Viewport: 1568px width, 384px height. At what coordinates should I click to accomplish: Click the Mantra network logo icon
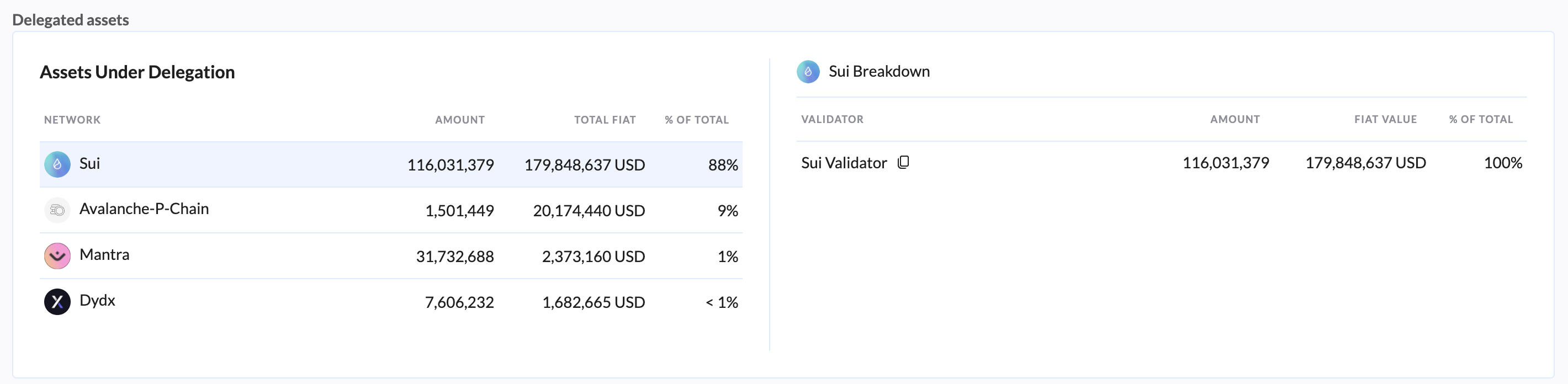[x=57, y=255]
